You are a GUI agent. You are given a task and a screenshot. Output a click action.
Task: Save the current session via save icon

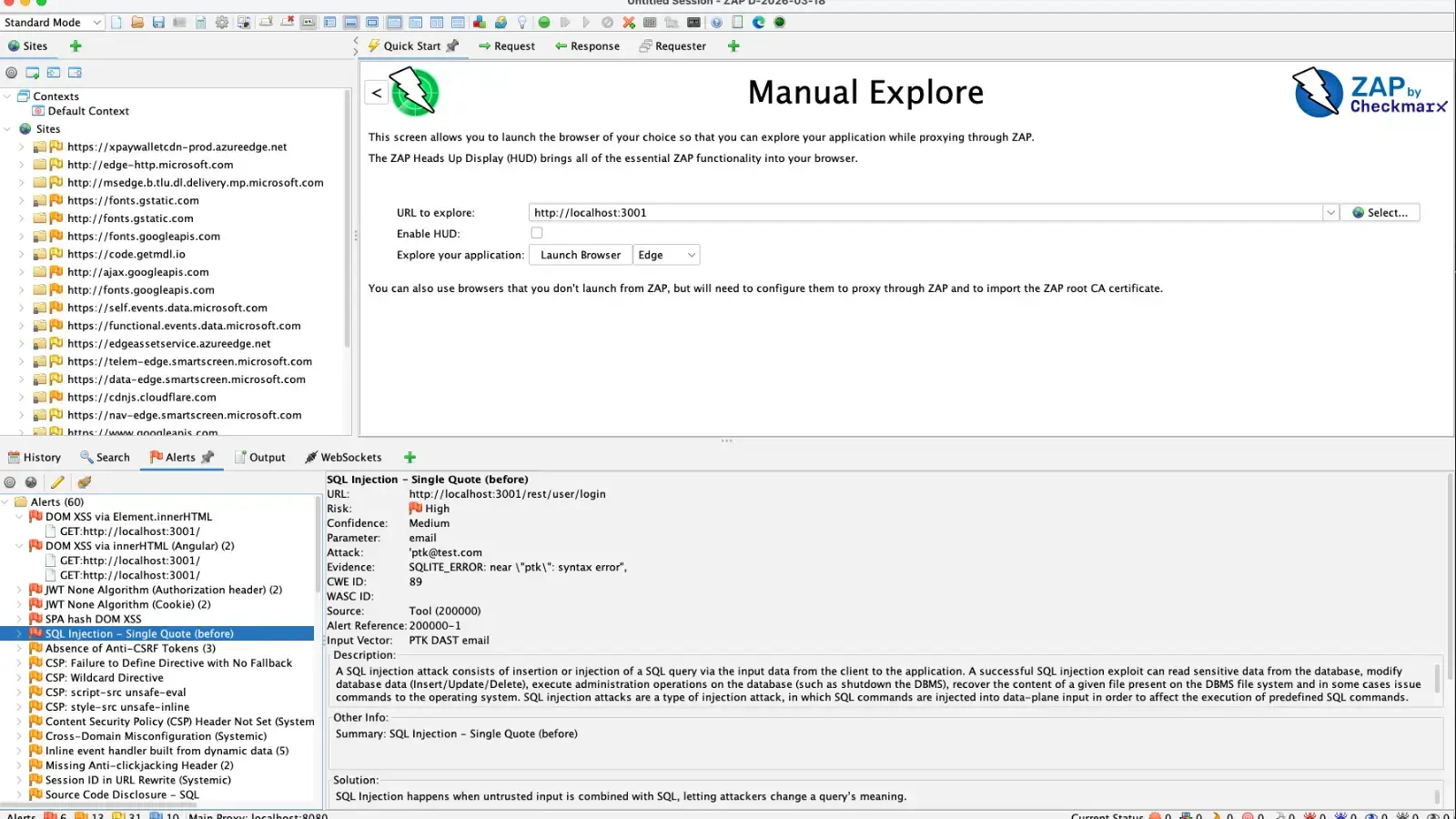tap(157, 22)
